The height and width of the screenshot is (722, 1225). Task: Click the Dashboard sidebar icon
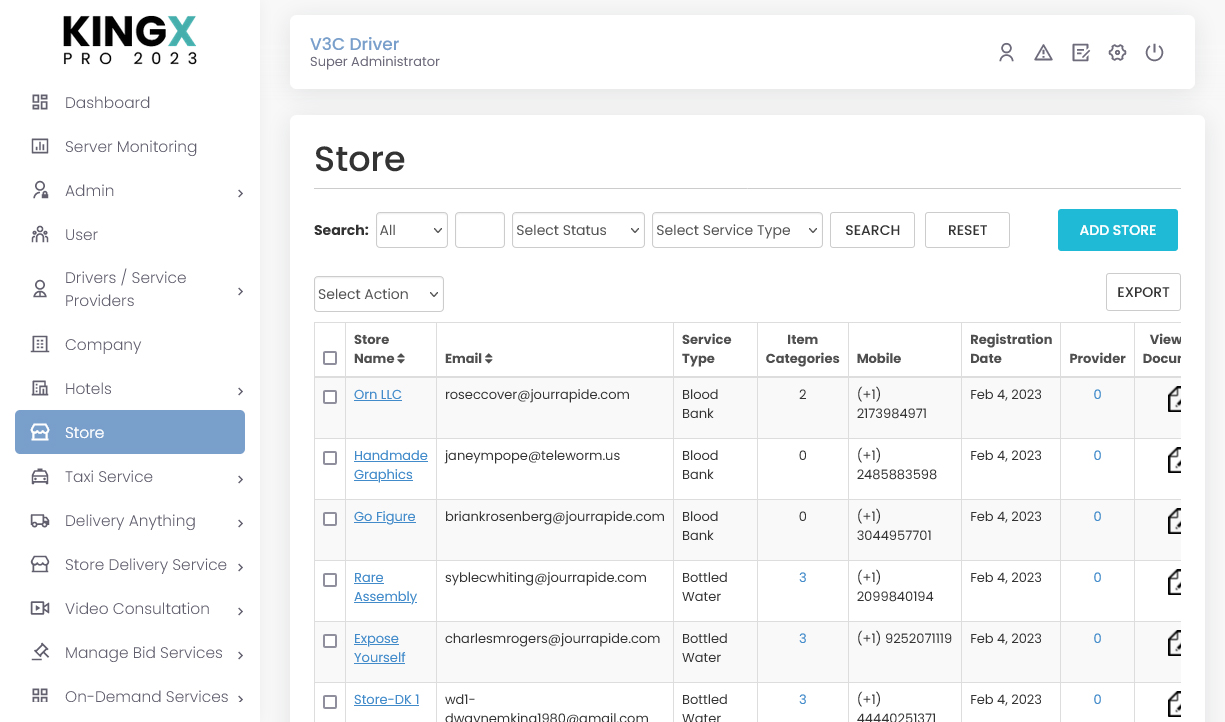(40, 102)
